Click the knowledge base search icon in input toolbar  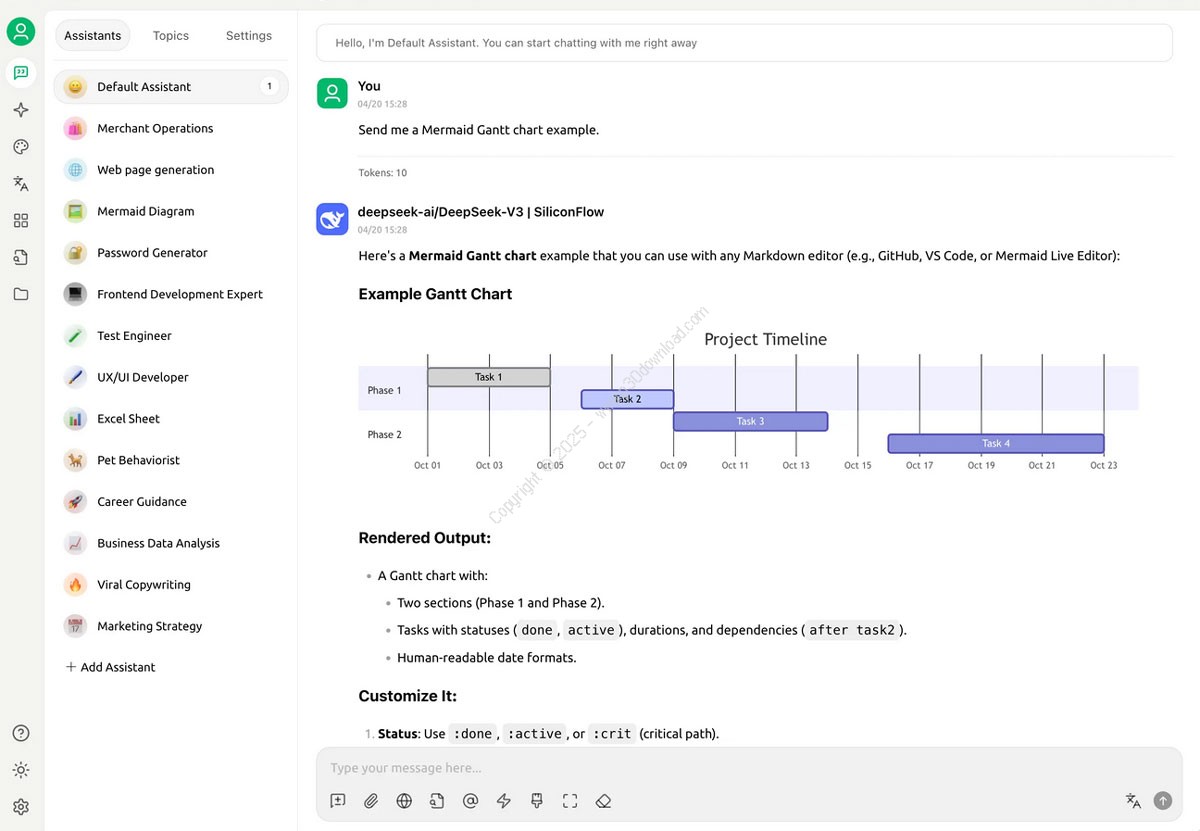[437, 801]
